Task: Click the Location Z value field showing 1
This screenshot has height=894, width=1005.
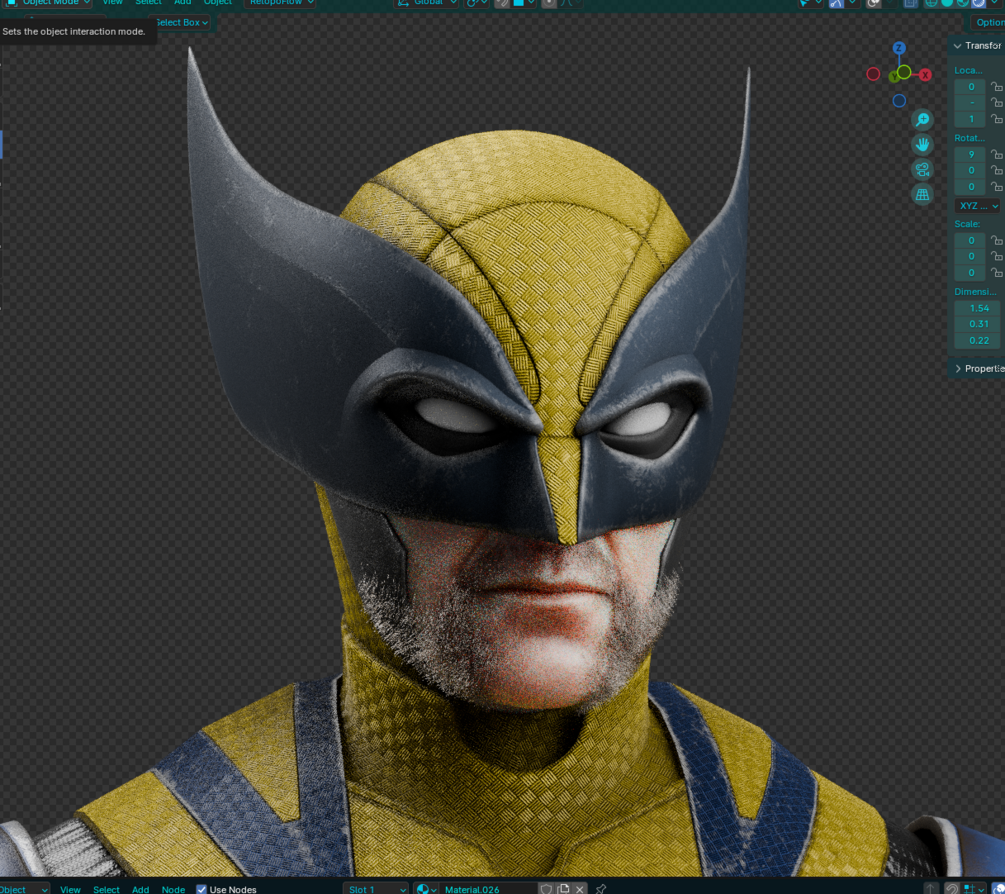Action: pyautogui.click(x=970, y=119)
